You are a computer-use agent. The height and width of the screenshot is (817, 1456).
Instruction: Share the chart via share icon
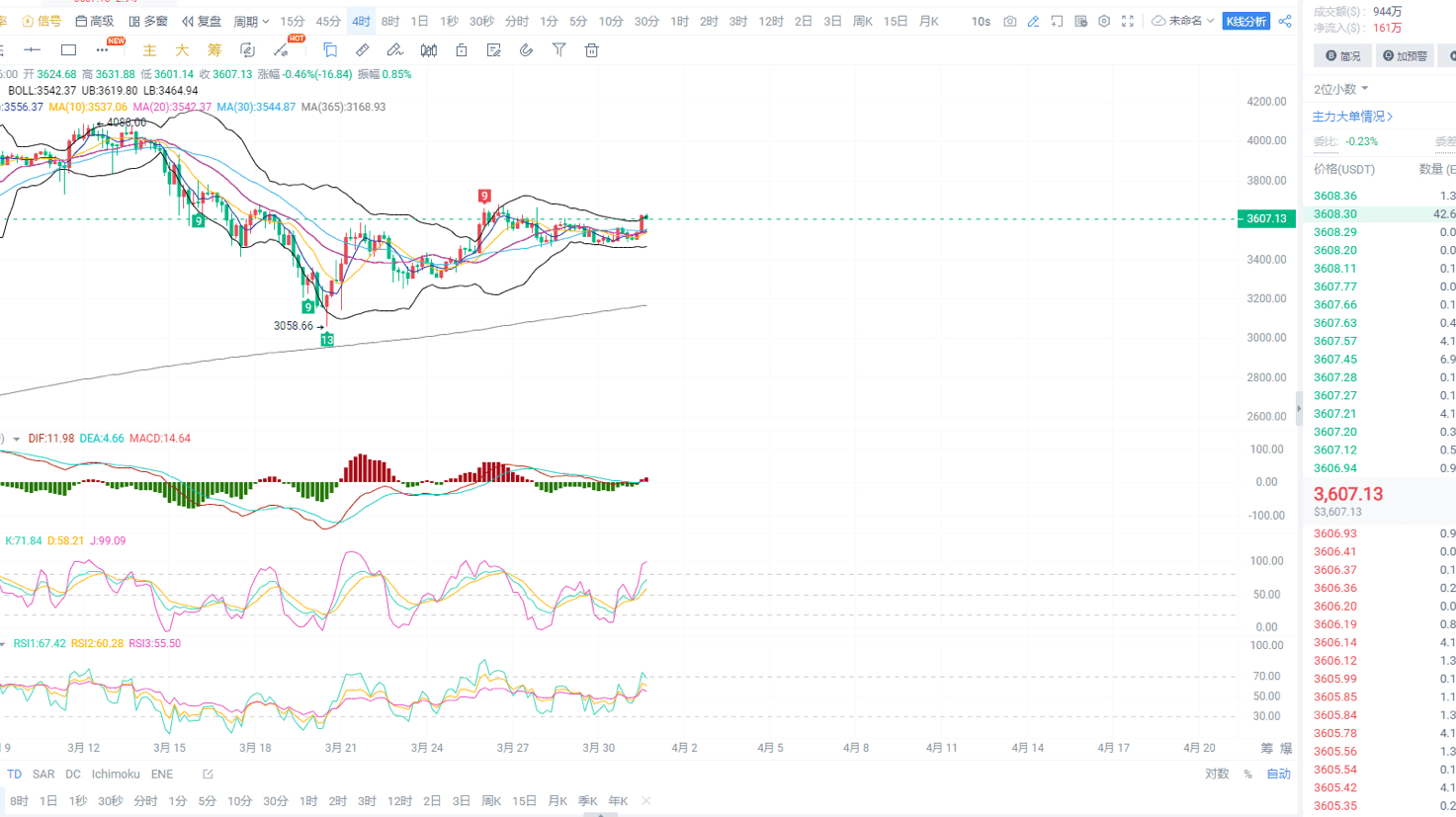click(1285, 21)
